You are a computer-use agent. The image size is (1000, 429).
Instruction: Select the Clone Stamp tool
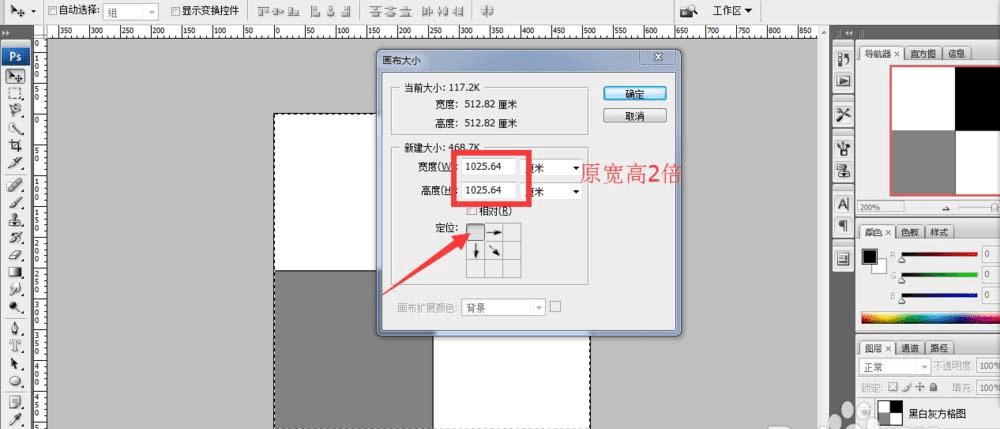click(x=15, y=221)
